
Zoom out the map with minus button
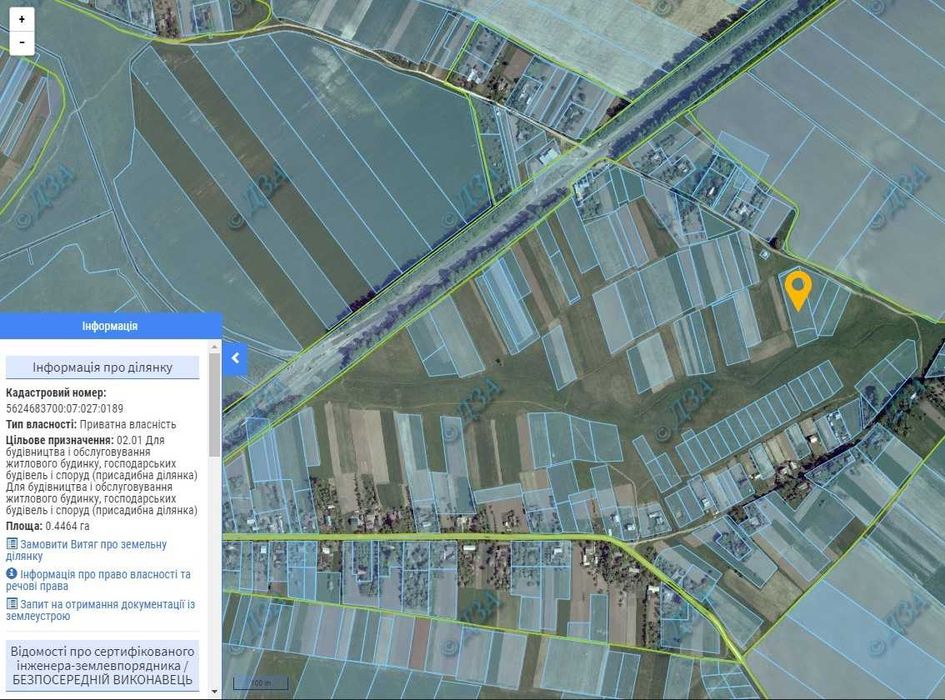point(22,43)
